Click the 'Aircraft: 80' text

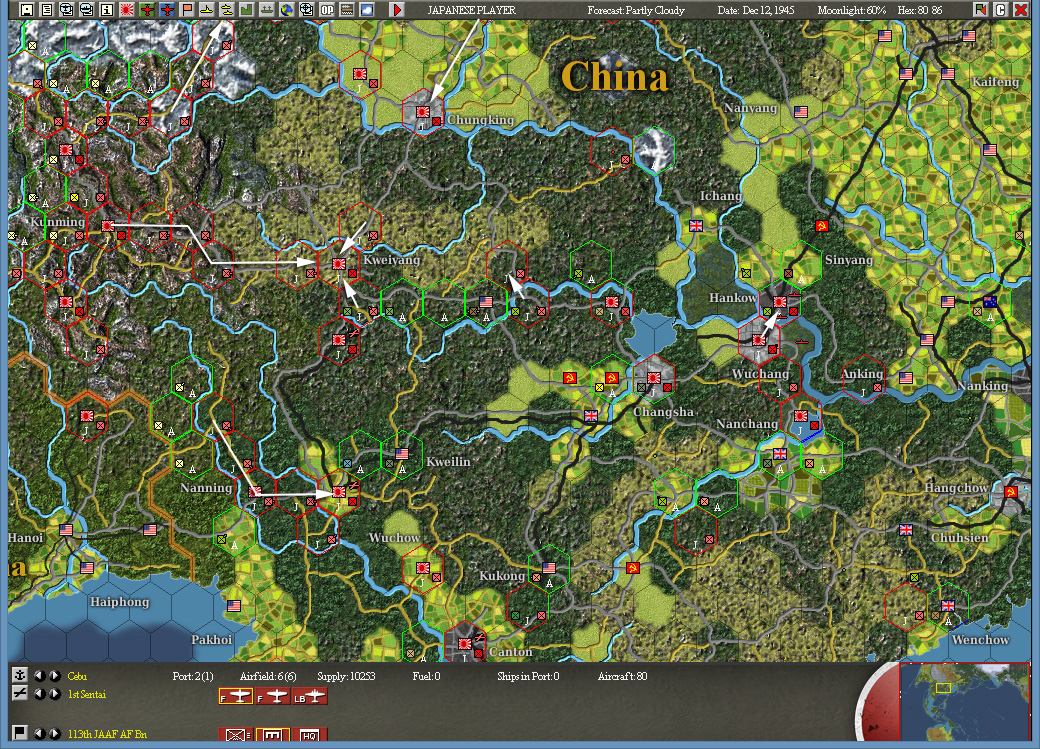pos(622,676)
